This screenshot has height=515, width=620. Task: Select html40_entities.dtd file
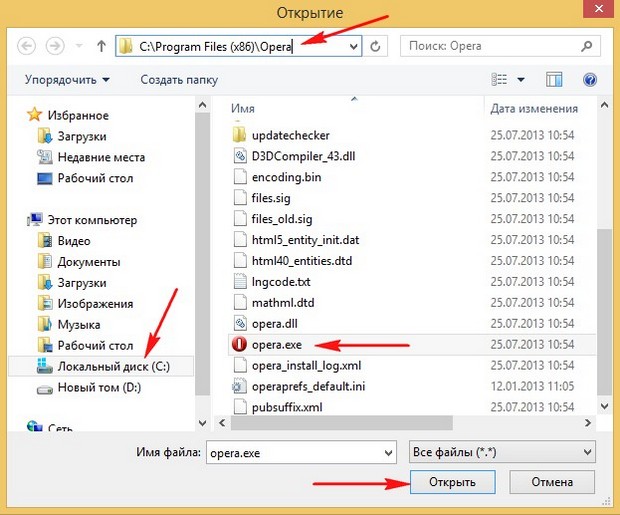[302, 261]
